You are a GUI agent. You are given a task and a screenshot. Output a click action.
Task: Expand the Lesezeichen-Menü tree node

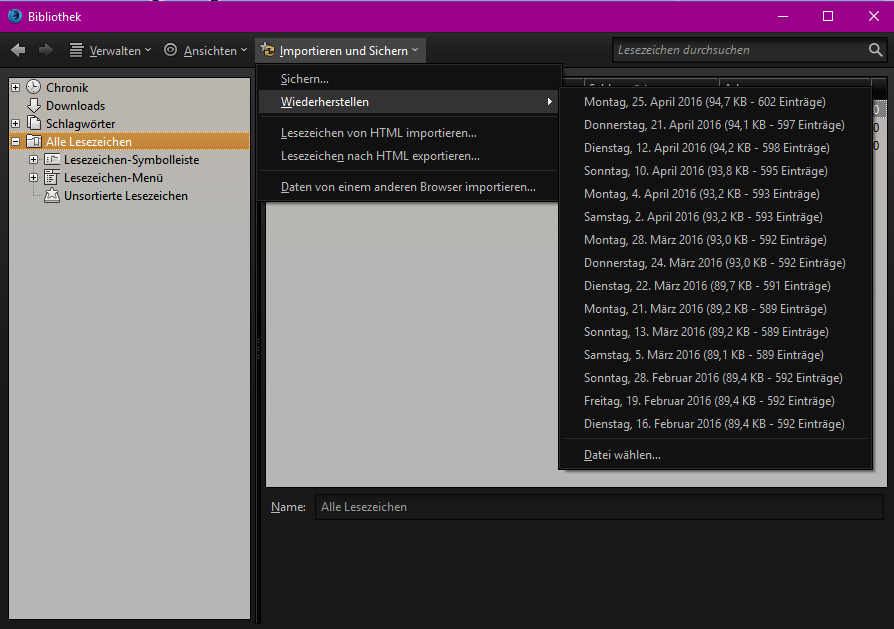point(34,178)
